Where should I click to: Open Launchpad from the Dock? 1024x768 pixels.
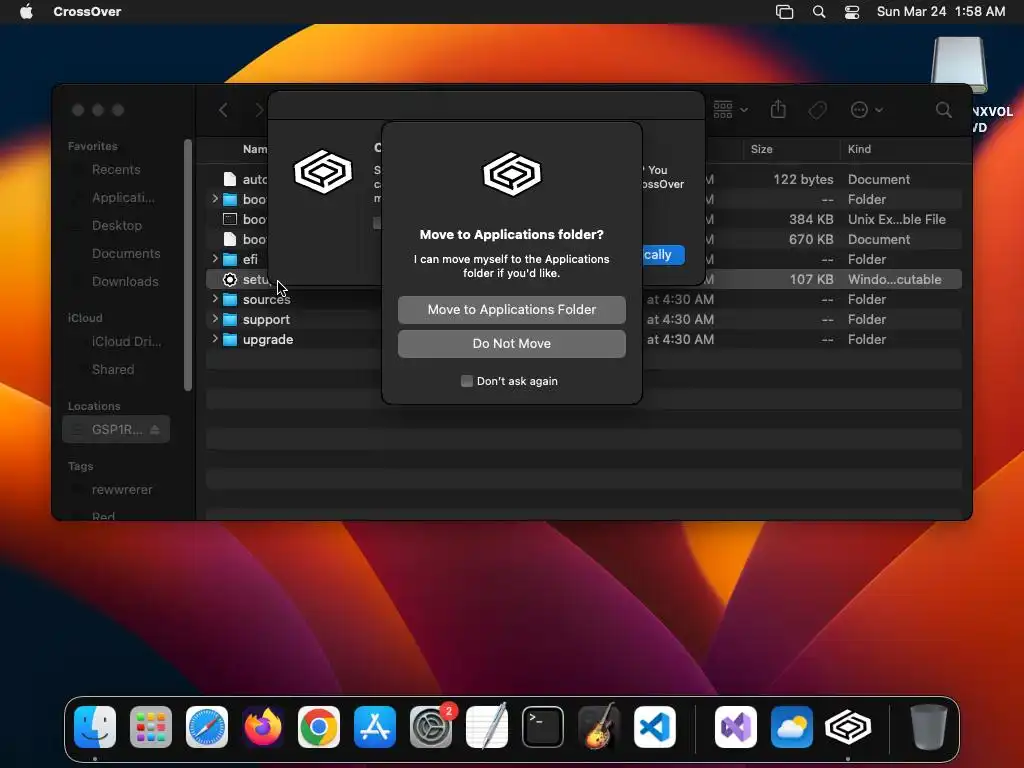[151, 727]
